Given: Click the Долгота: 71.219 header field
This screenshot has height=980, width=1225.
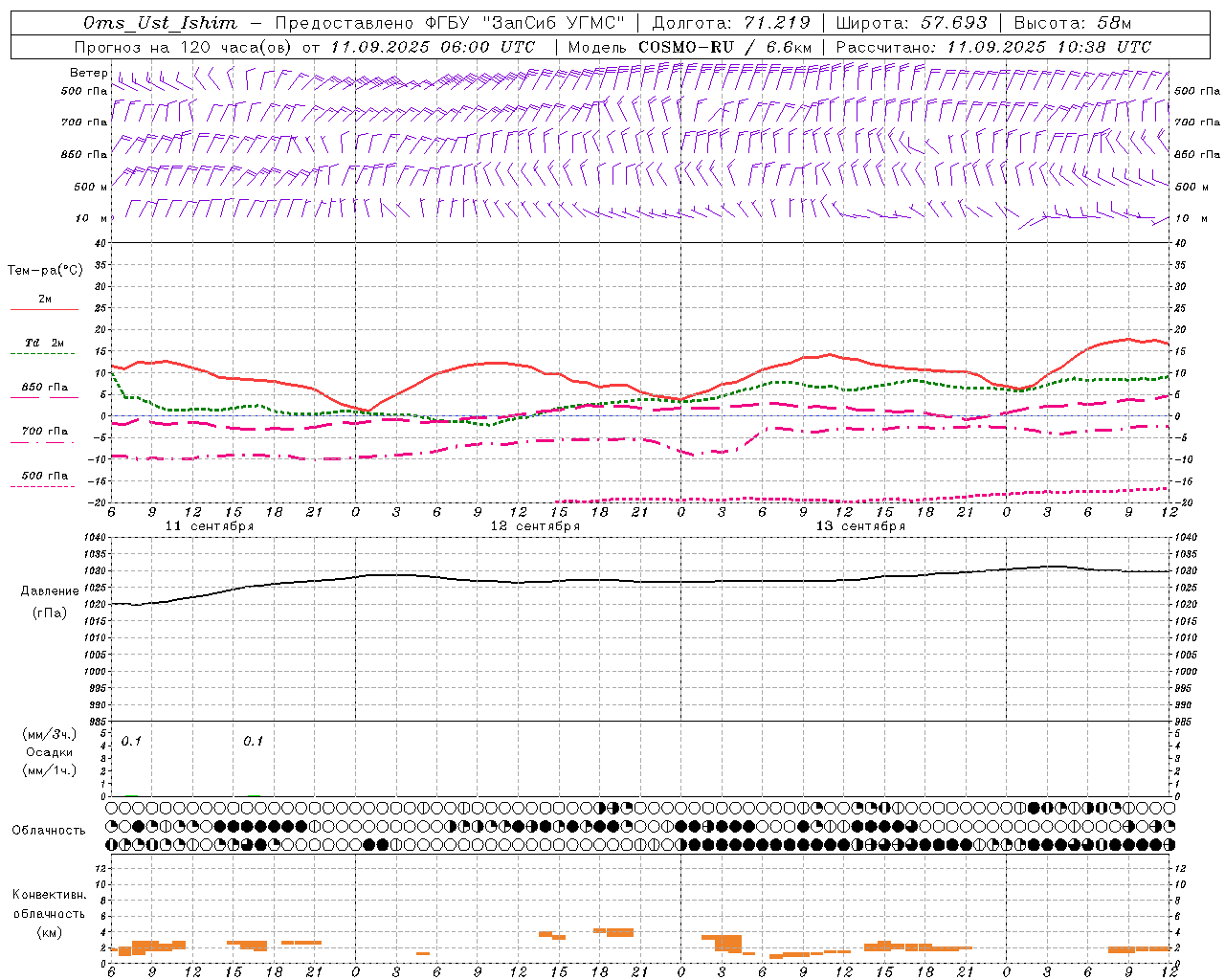Looking at the screenshot, I should pyautogui.click(x=730, y=23).
